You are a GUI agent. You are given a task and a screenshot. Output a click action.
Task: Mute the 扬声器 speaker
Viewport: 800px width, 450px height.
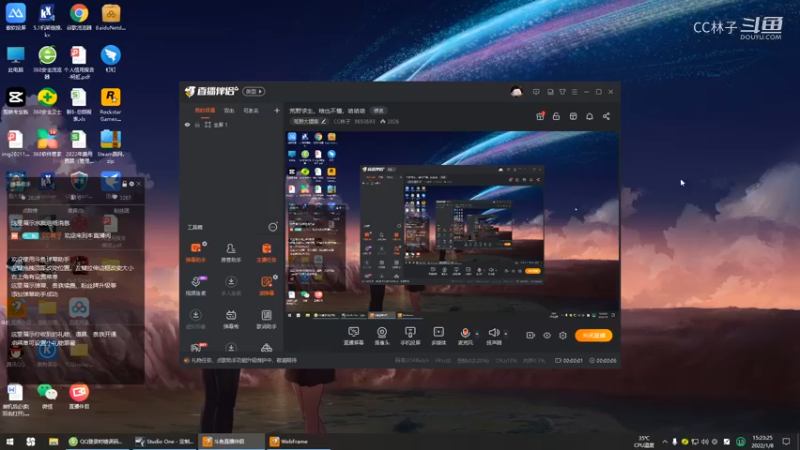[x=493, y=336]
